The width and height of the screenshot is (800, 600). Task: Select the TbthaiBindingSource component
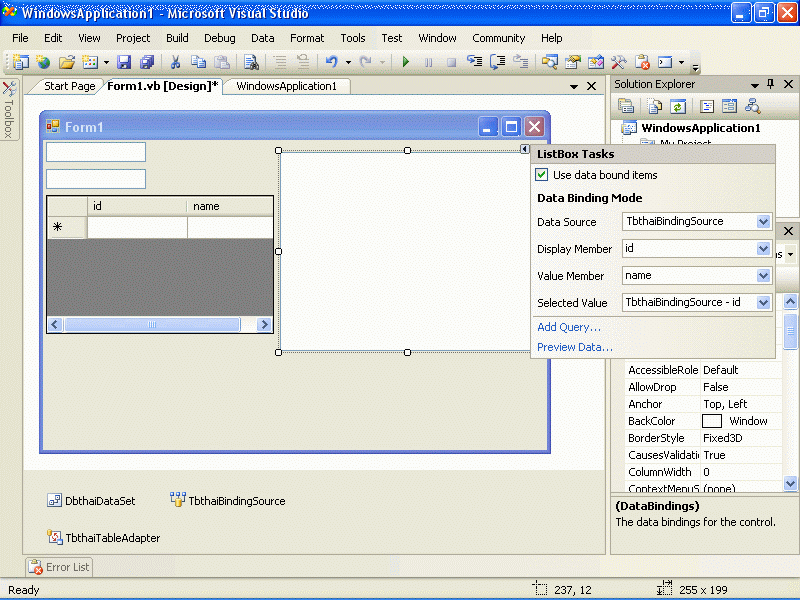tap(228, 501)
